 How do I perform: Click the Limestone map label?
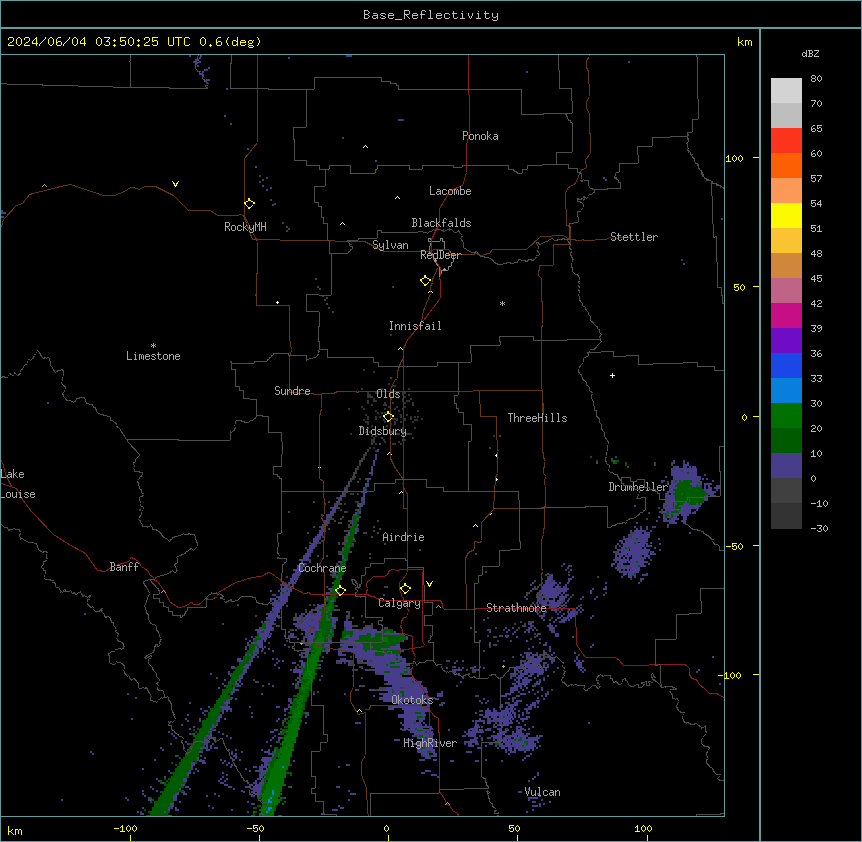click(153, 356)
